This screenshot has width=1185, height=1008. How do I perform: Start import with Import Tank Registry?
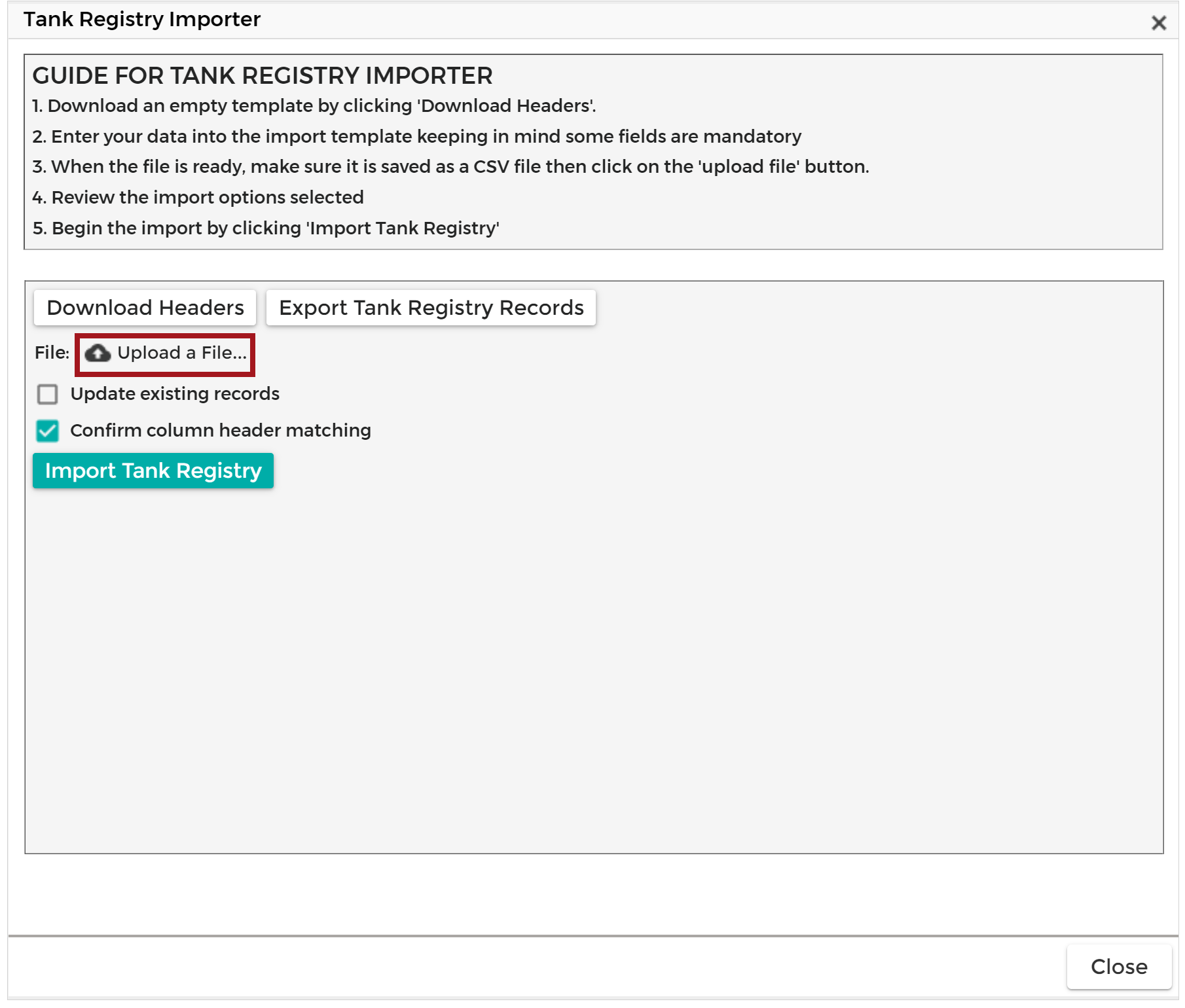(x=153, y=471)
